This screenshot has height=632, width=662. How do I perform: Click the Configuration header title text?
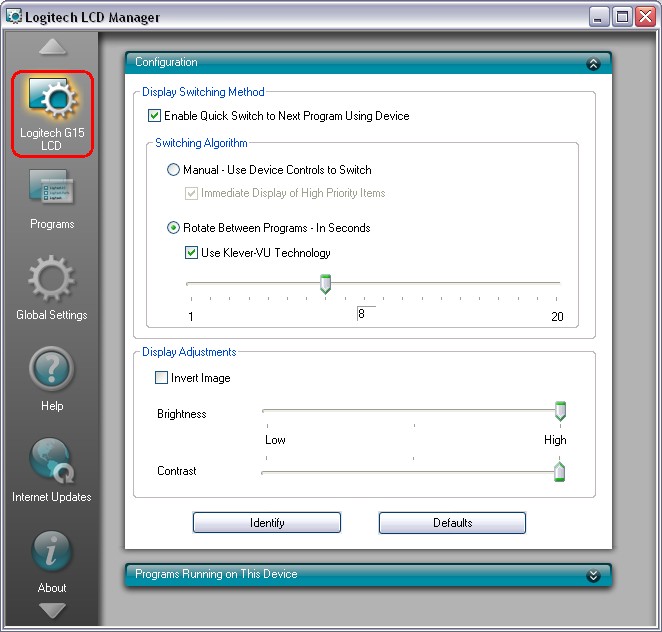(x=166, y=62)
